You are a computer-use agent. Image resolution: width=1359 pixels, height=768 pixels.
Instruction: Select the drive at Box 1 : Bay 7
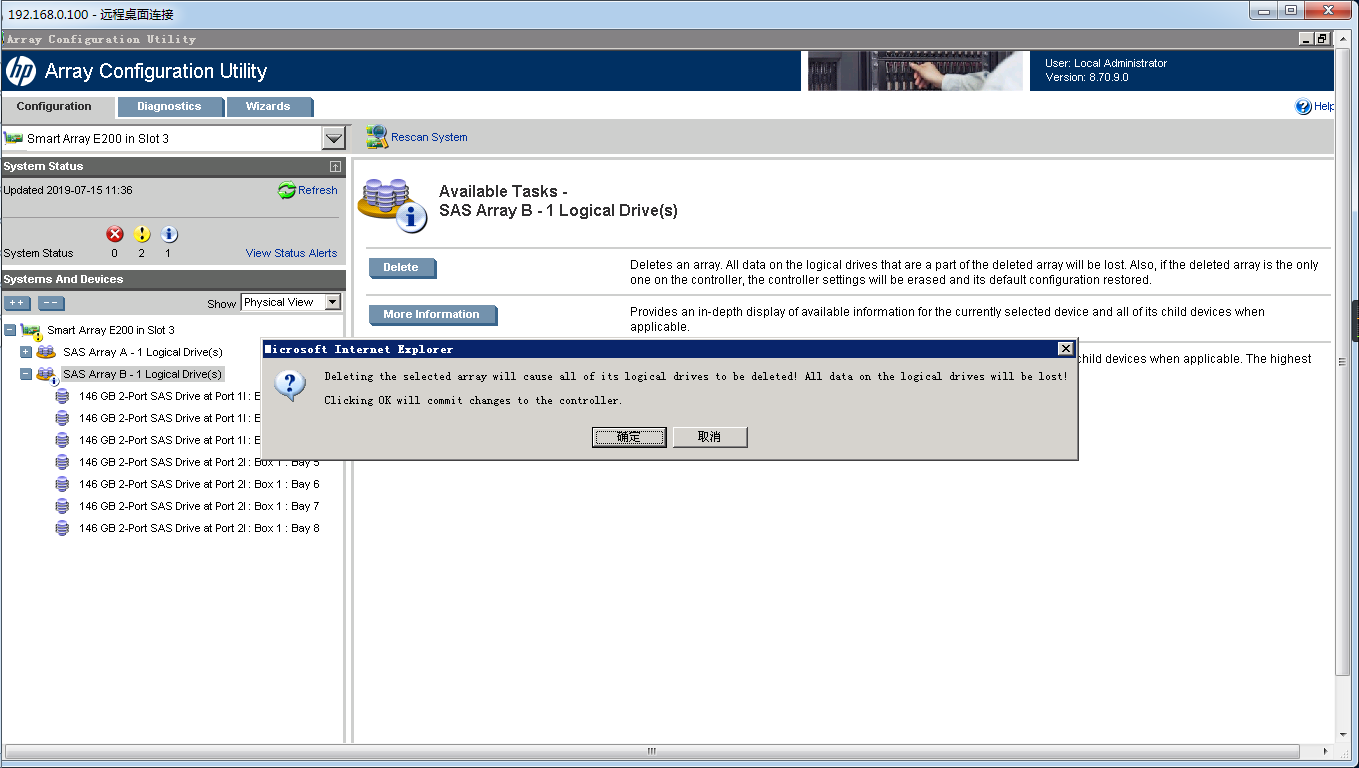[199, 506]
